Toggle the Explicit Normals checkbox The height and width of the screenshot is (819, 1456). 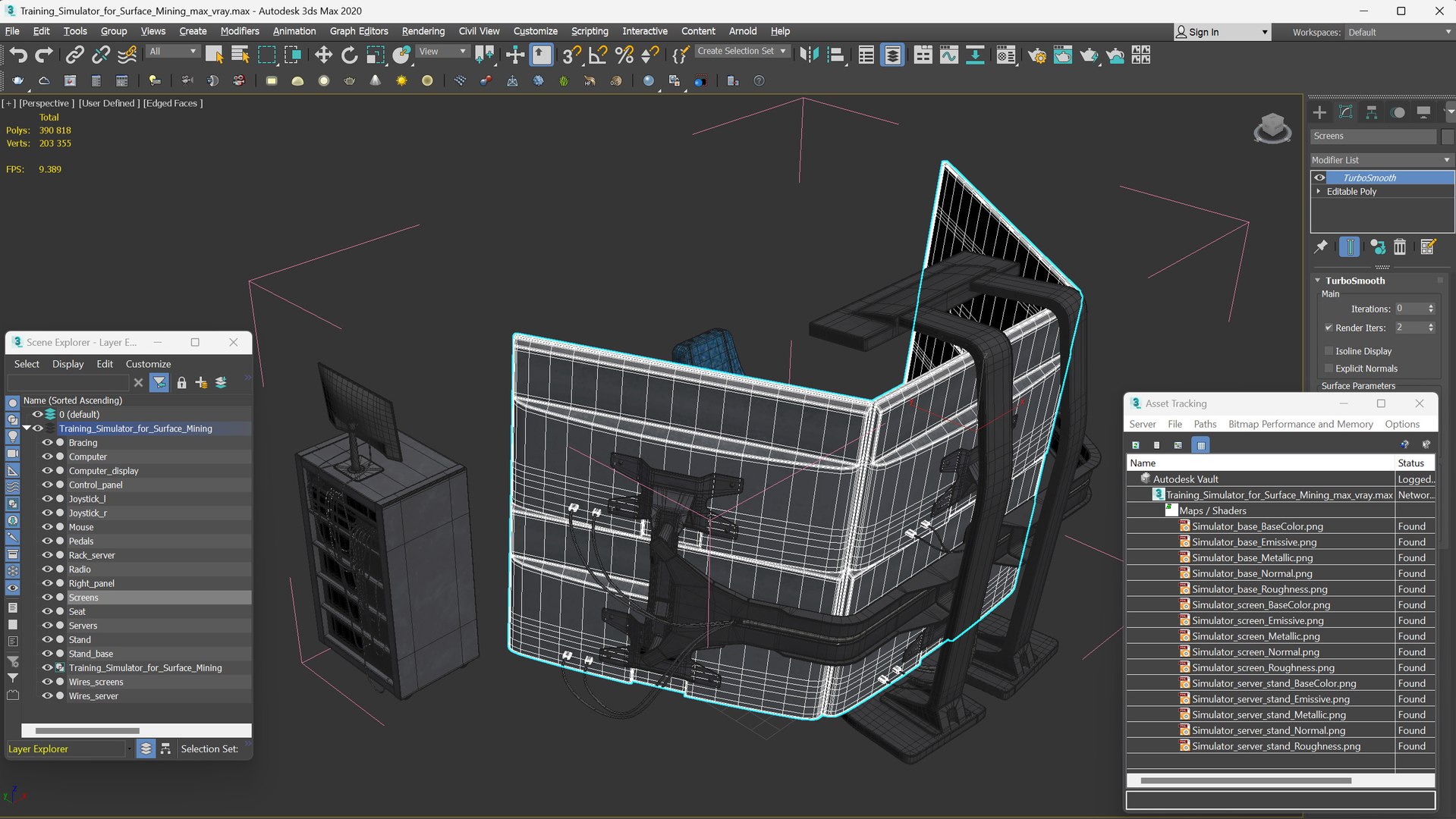pos(1329,369)
